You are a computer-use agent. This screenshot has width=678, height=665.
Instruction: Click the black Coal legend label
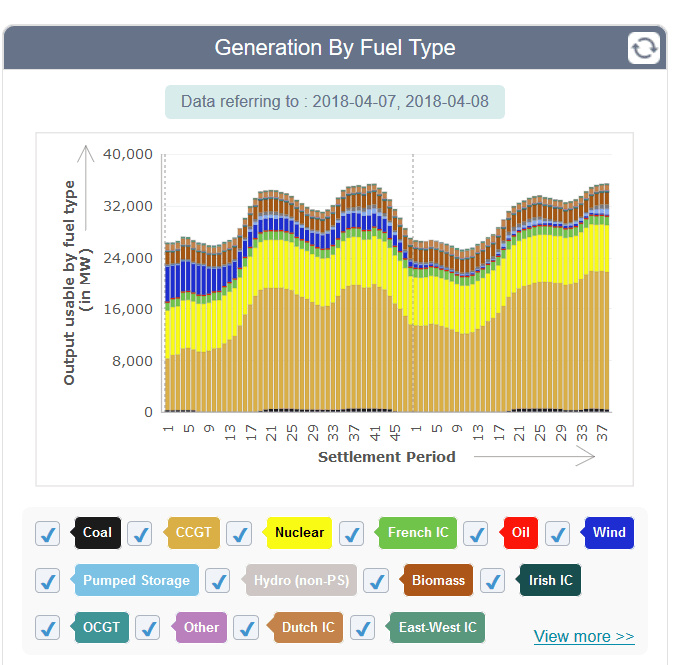(98, 533)
